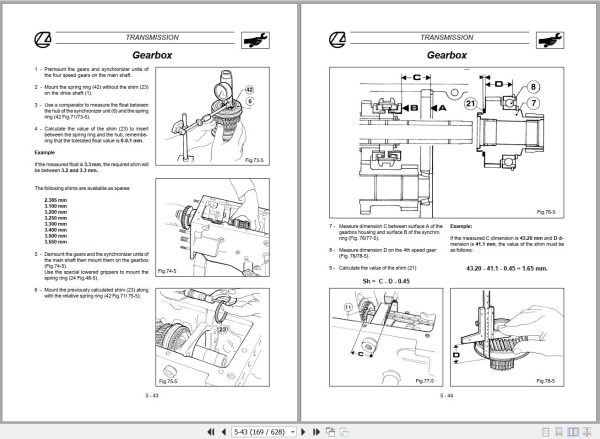600x439 pixels.
Task: Click 'The following shims are available as spares' line
Action: [x=82, y=188]
